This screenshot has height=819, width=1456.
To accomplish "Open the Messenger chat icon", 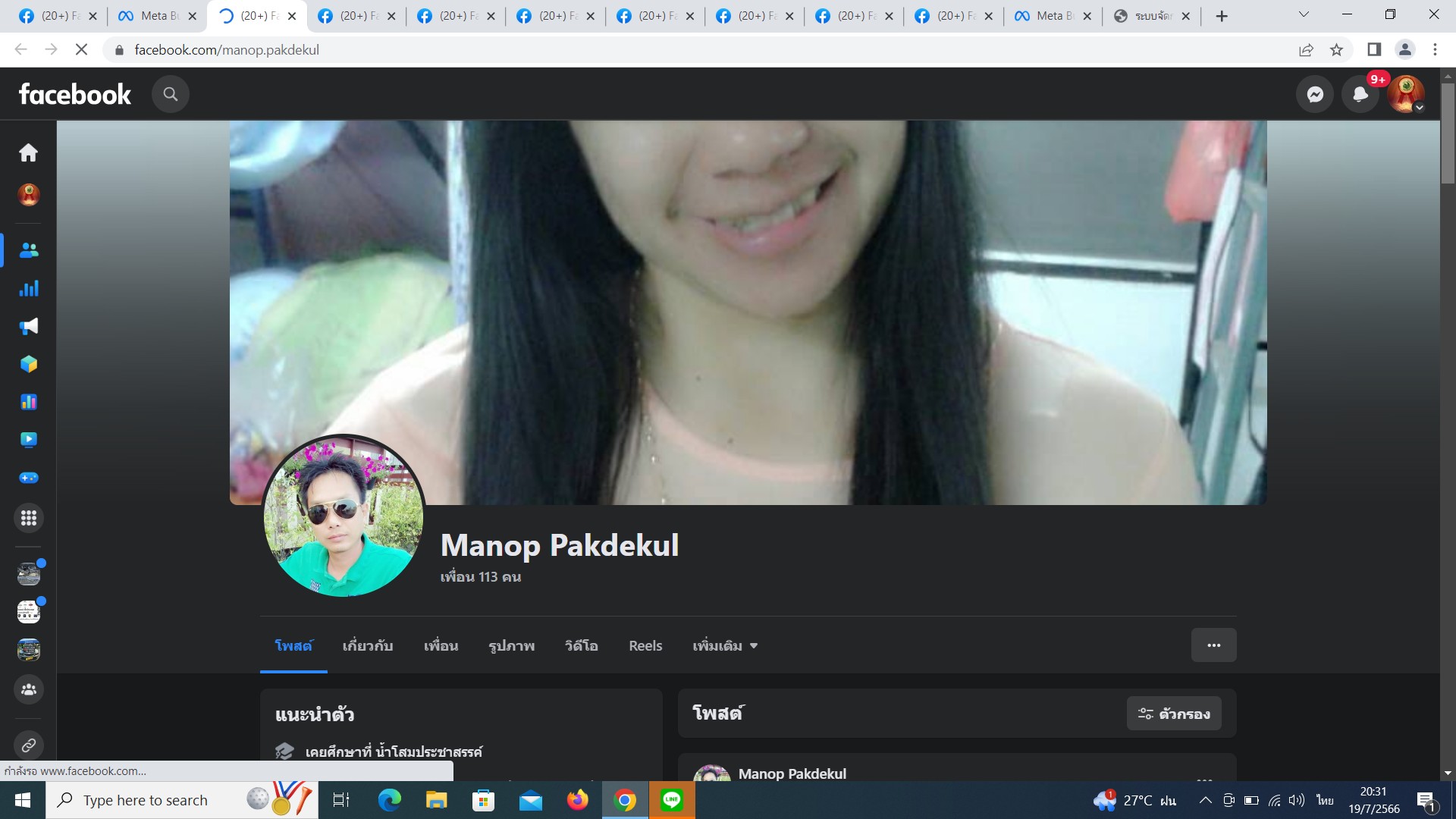I will [1315, 94].
